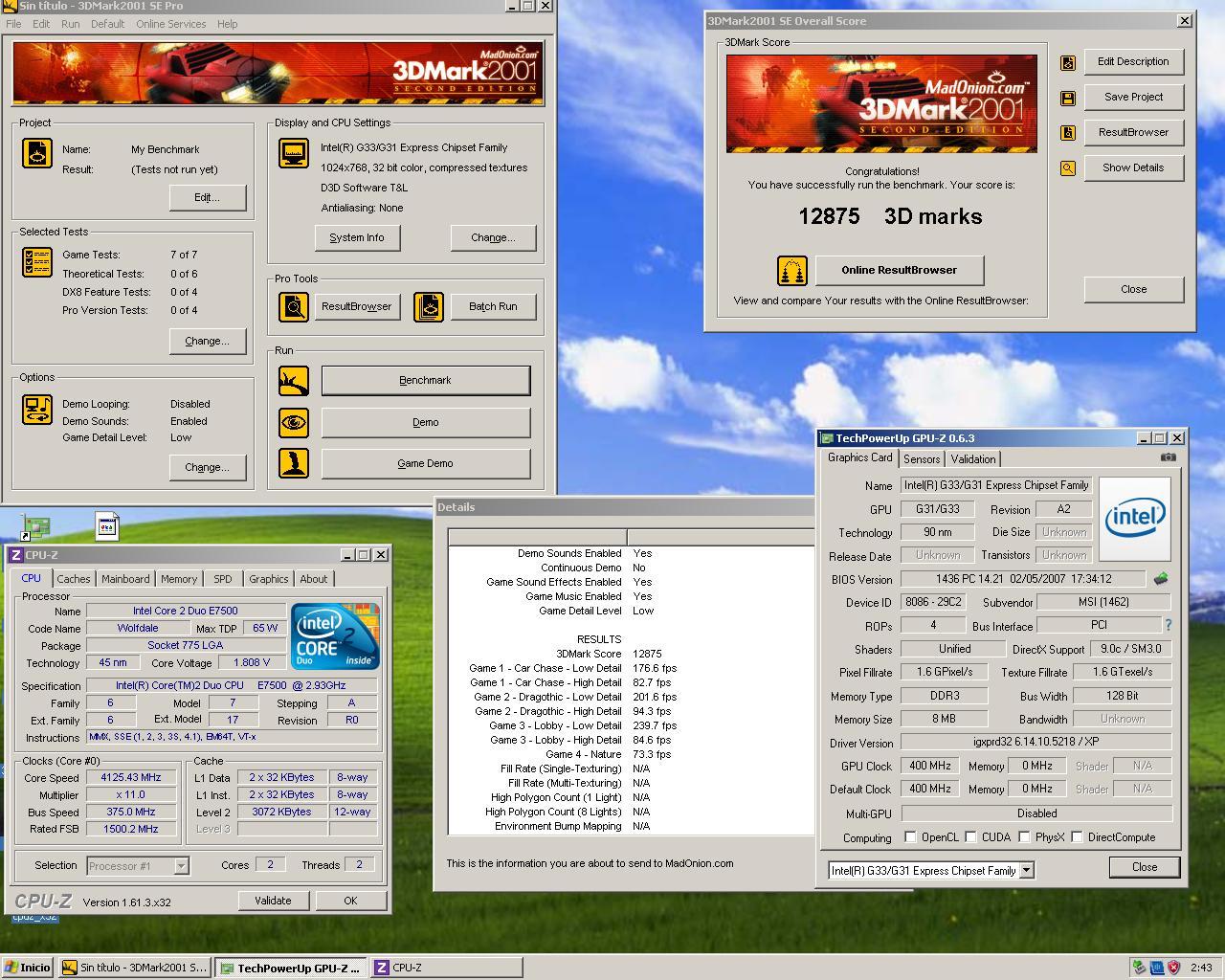Open the GPU selection dropdown in GPU-Z

(1026, 871)
